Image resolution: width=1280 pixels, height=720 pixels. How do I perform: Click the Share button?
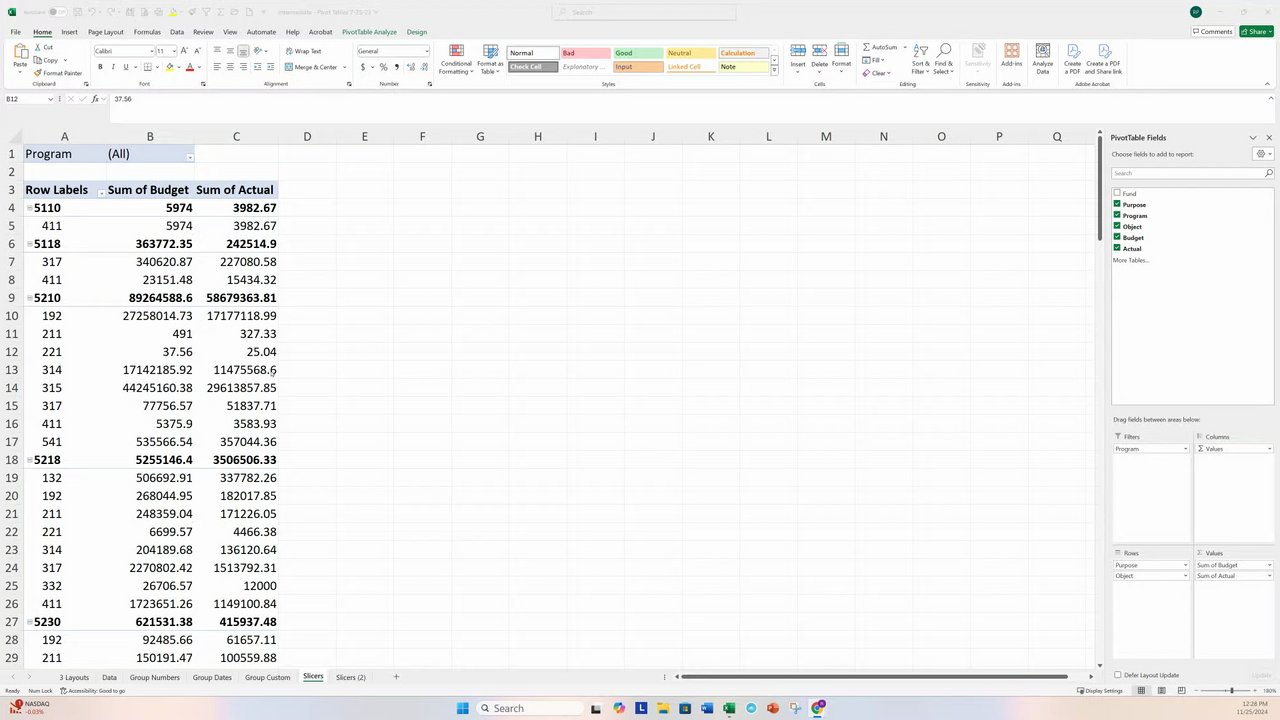[x=1256, y=31]
